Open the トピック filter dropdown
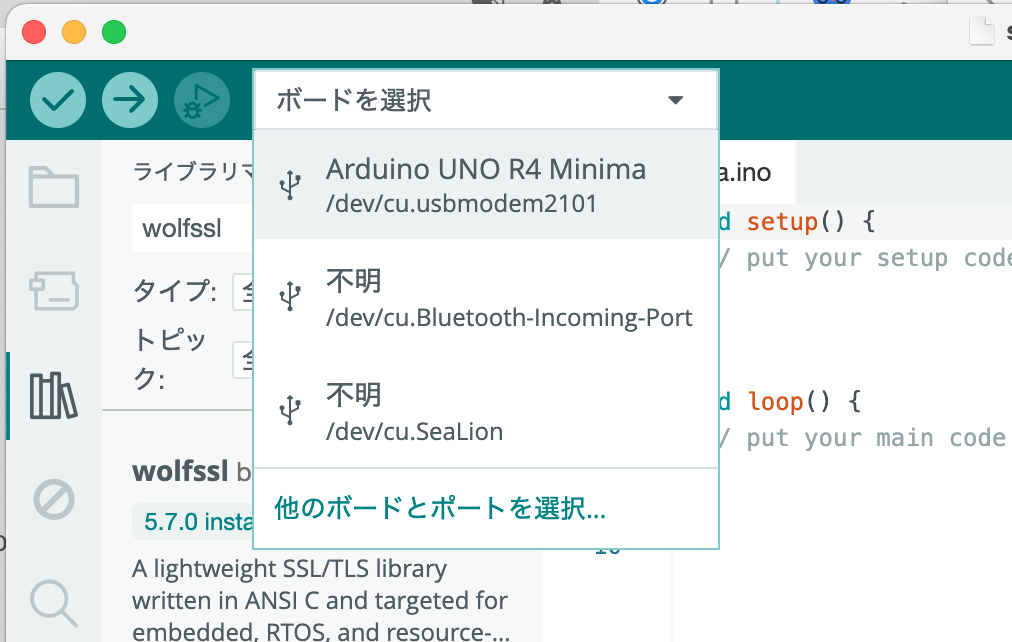The width and height of the screenshot is (1012, 642). pyautogui.click(x=243, y=360)
